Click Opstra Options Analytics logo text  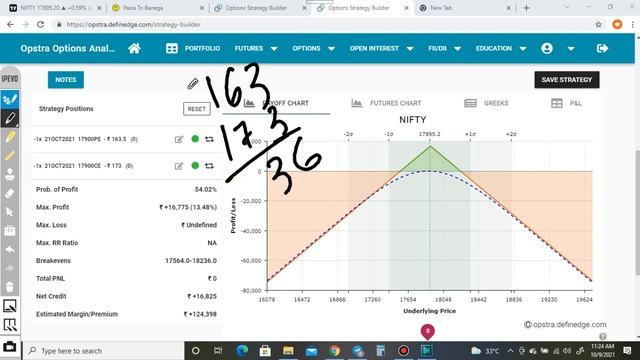click(68, 49)
